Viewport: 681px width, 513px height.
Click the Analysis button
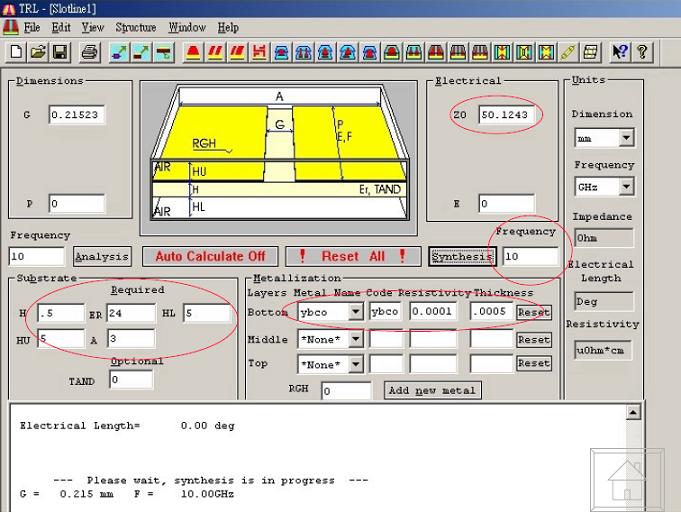tap(102, 256)
